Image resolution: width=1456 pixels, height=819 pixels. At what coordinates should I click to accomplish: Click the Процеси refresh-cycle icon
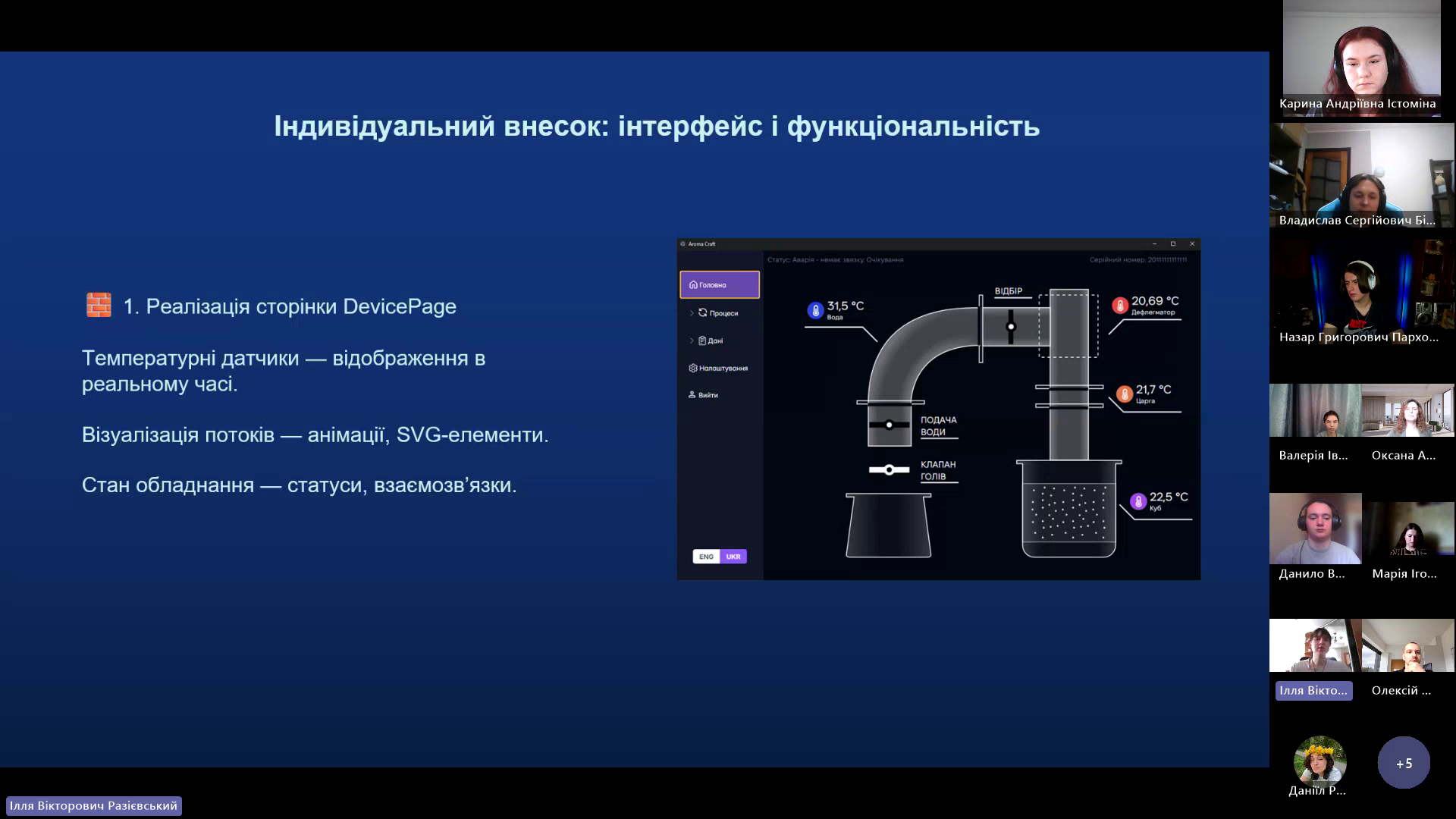pos(703,312)
